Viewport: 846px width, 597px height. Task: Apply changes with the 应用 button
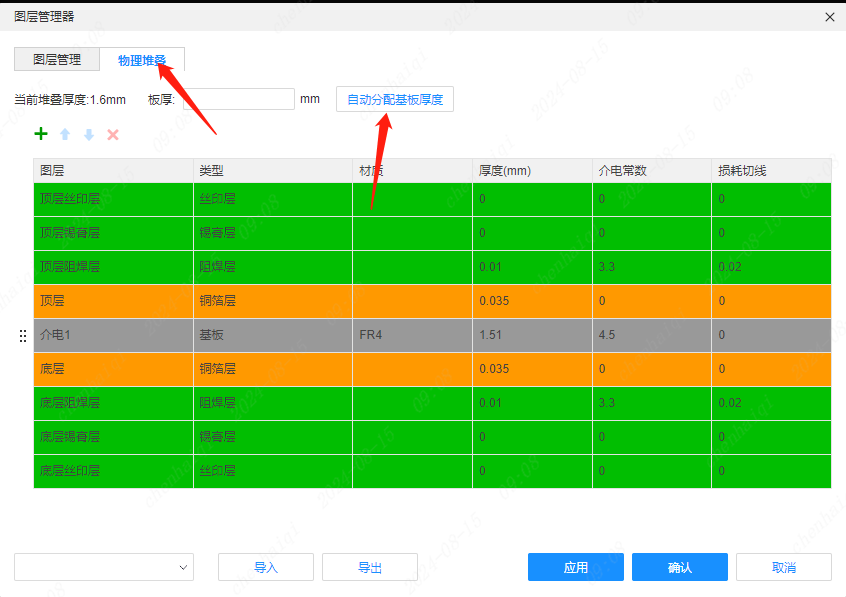click(x=576, y=567)
